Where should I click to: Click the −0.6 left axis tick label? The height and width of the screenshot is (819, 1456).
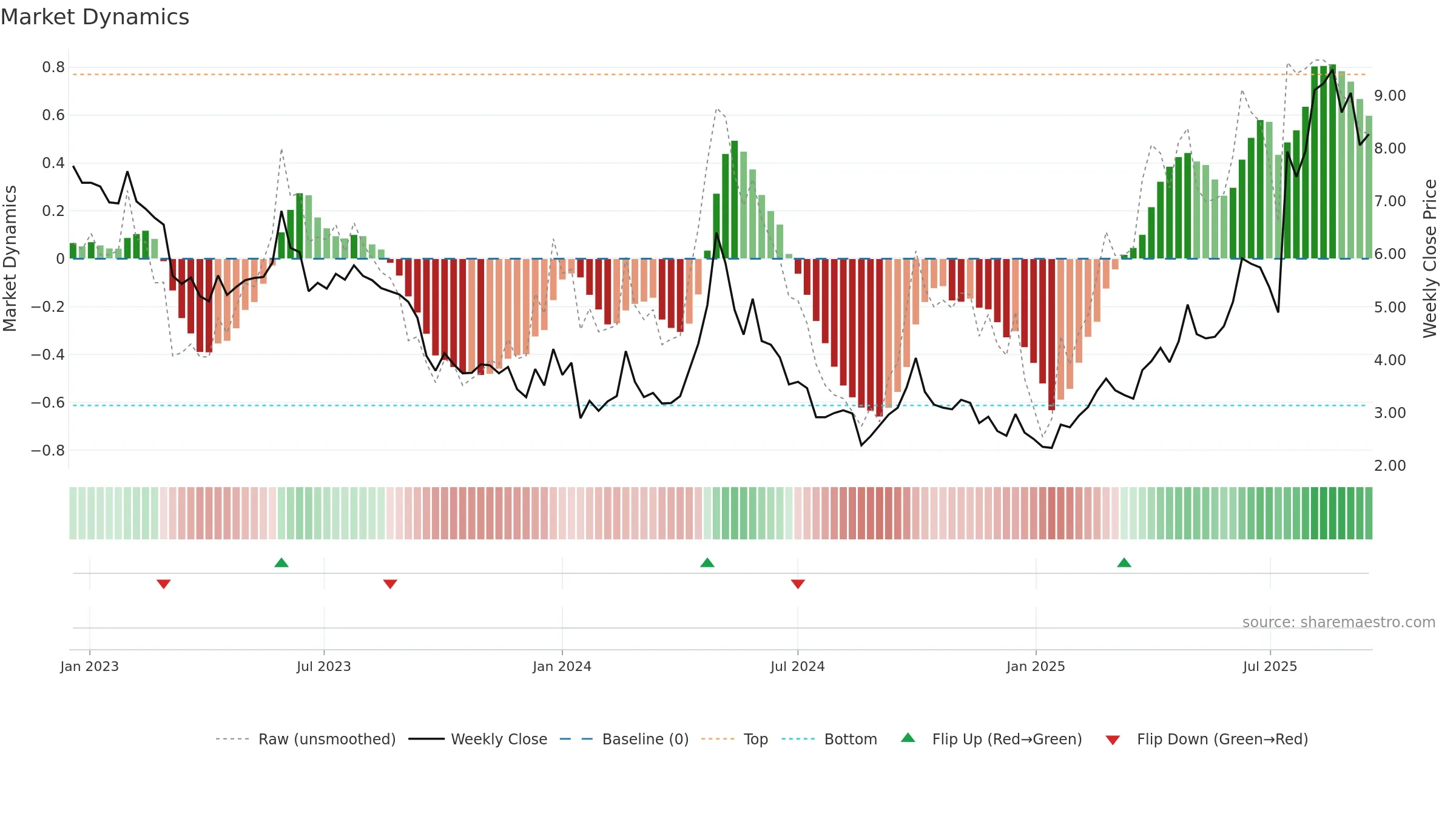point(48,402)
